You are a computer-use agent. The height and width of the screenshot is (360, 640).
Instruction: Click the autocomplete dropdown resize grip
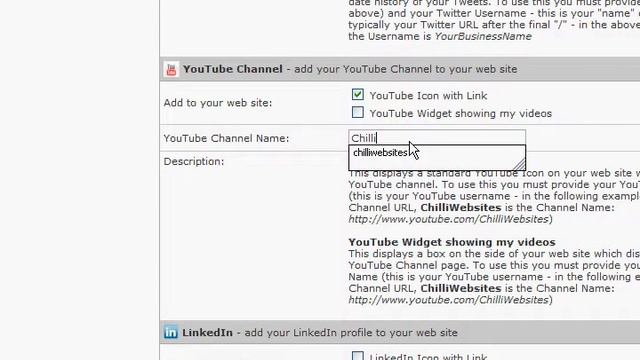tap(519, 164)
